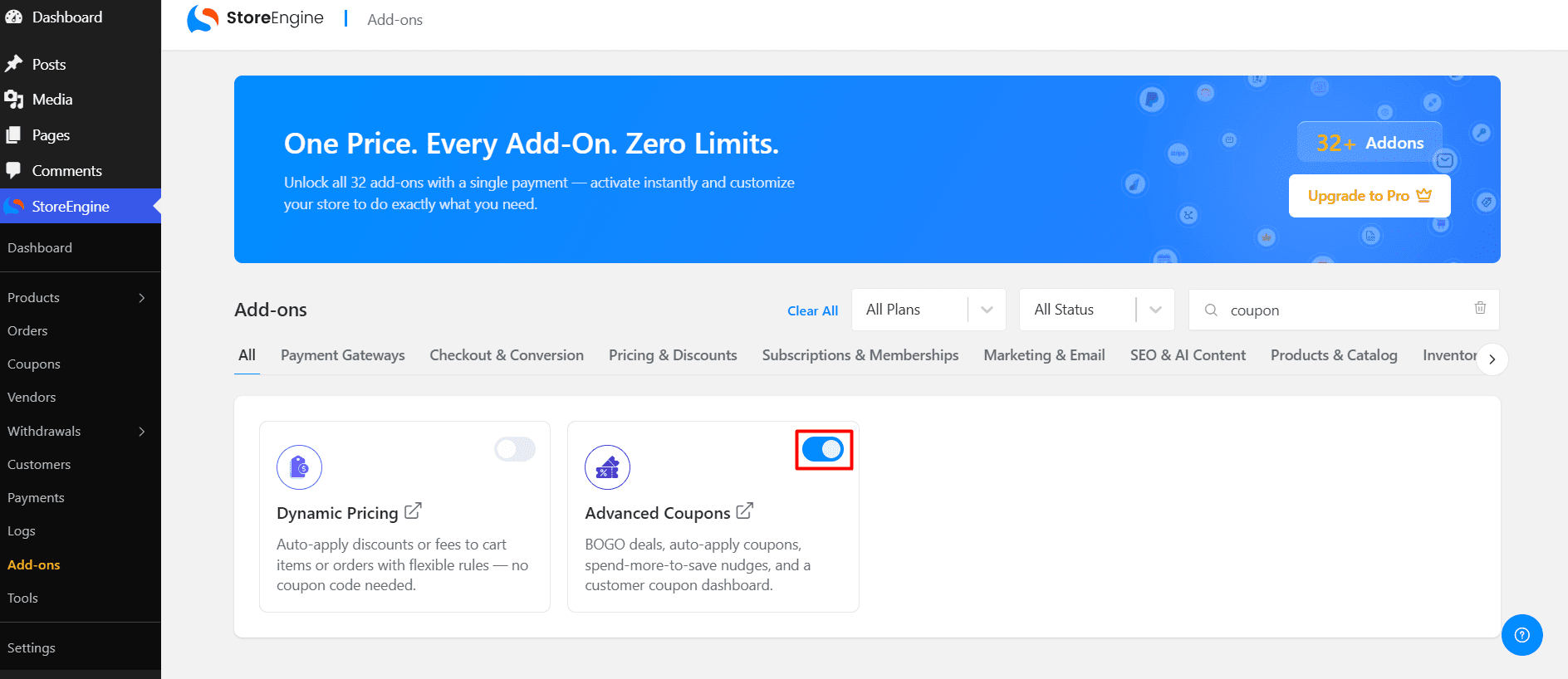The height and width of the screenshot is (679, 1568).
Task: Click the Pages sidebar icon
Action: (14, 135)
